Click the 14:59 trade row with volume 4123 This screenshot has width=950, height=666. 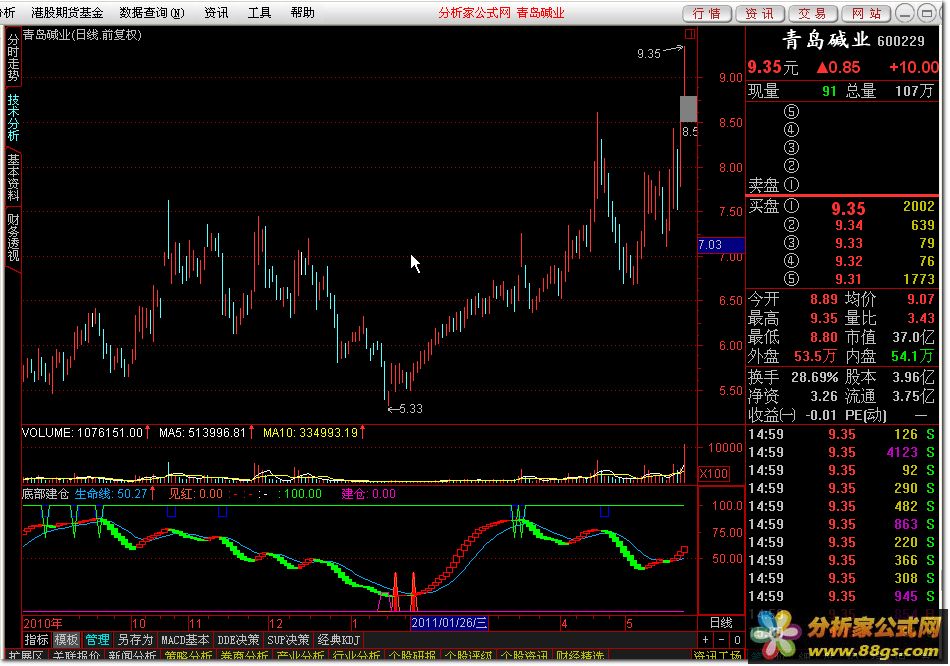pyautogui.click(x=842, y=452)
